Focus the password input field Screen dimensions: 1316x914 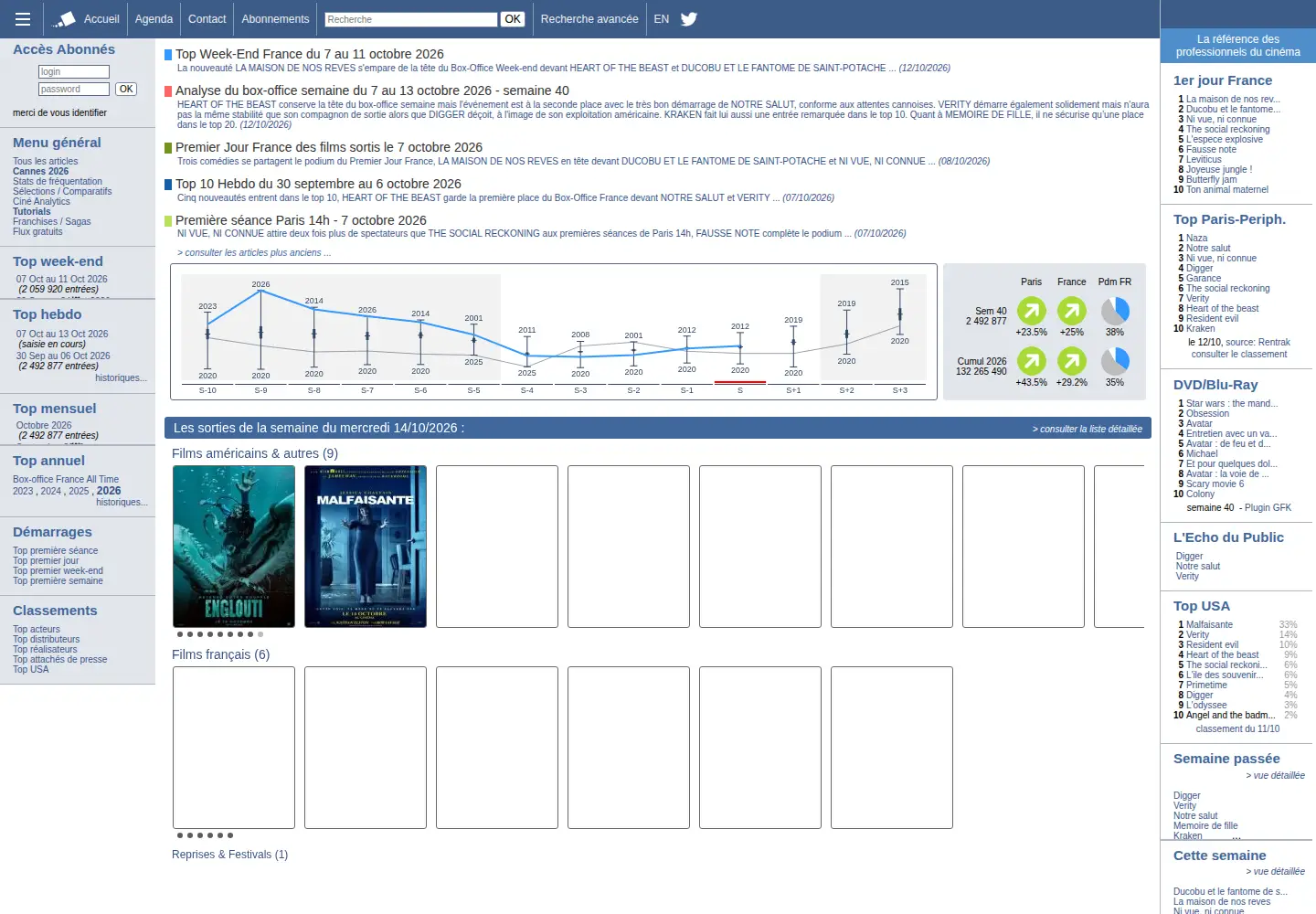pyautogui.click(x=74, y=89)
